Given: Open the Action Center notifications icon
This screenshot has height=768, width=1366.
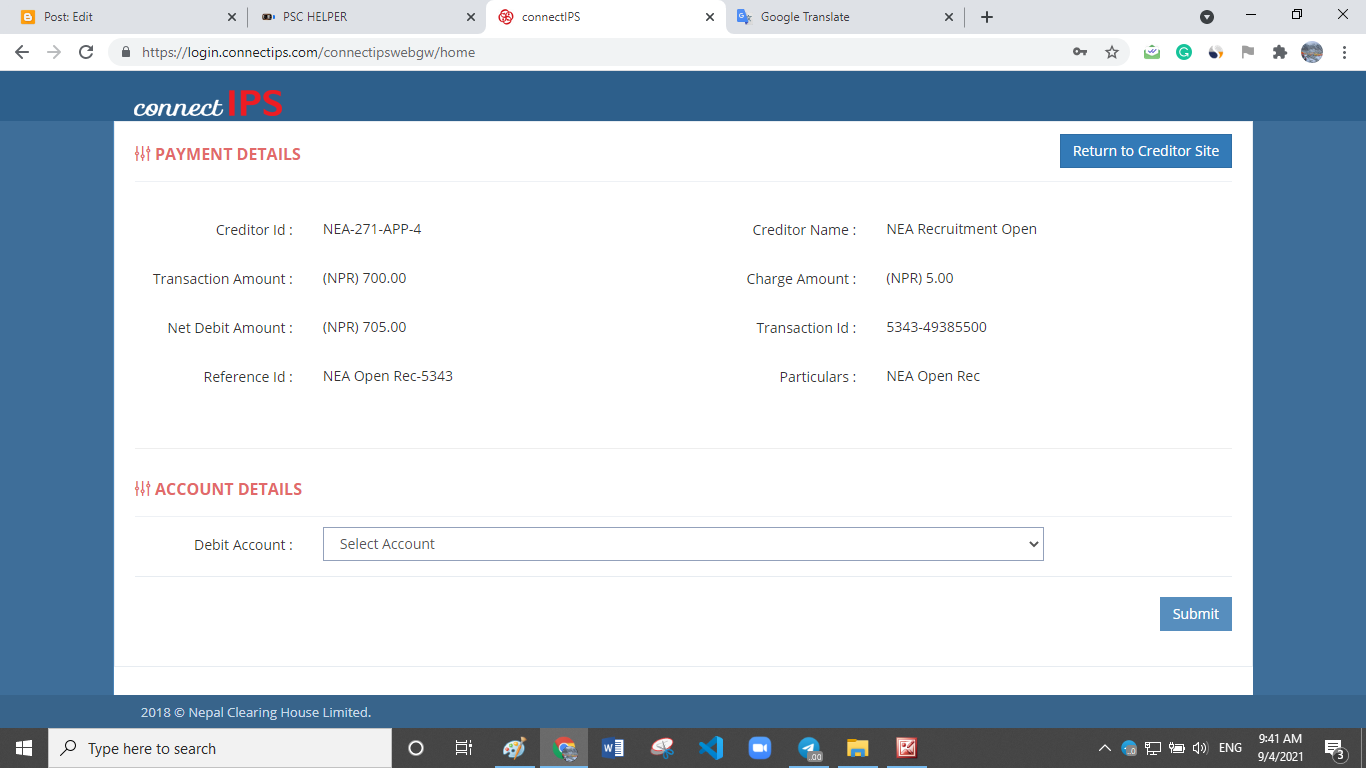Looking at the screenshot, I should pos(1334,748).
